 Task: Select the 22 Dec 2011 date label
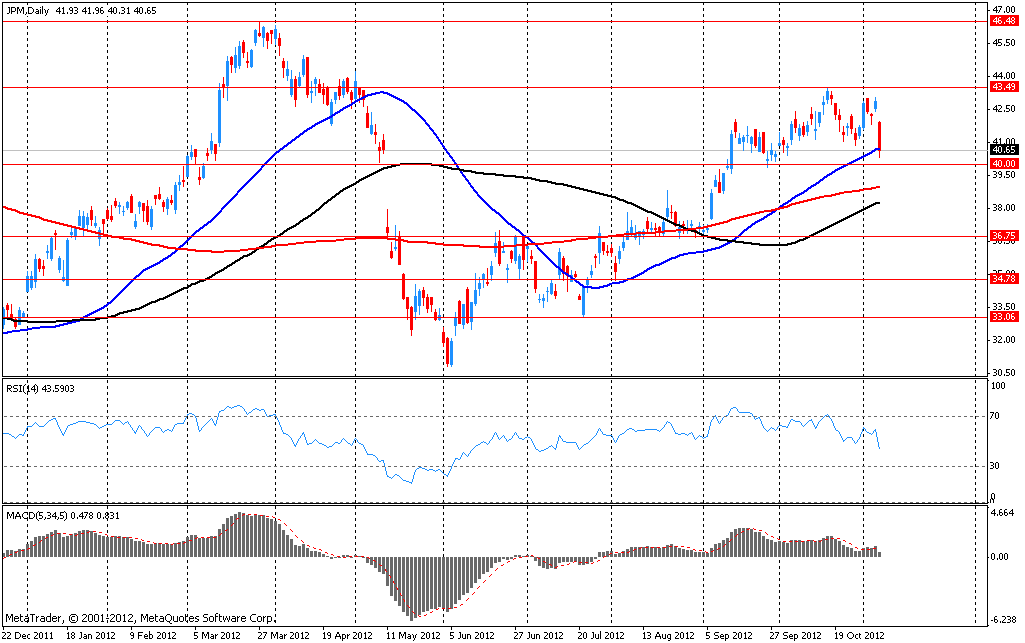pyautogui.click(x=27, y=635)
